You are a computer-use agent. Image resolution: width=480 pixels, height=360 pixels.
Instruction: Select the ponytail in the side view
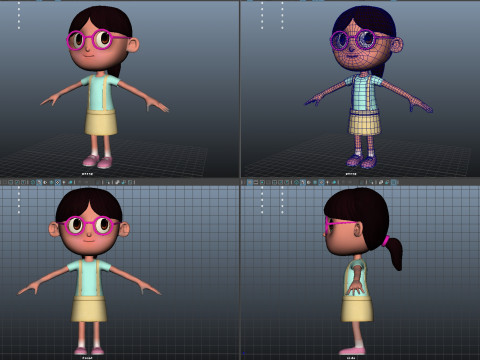395,253
